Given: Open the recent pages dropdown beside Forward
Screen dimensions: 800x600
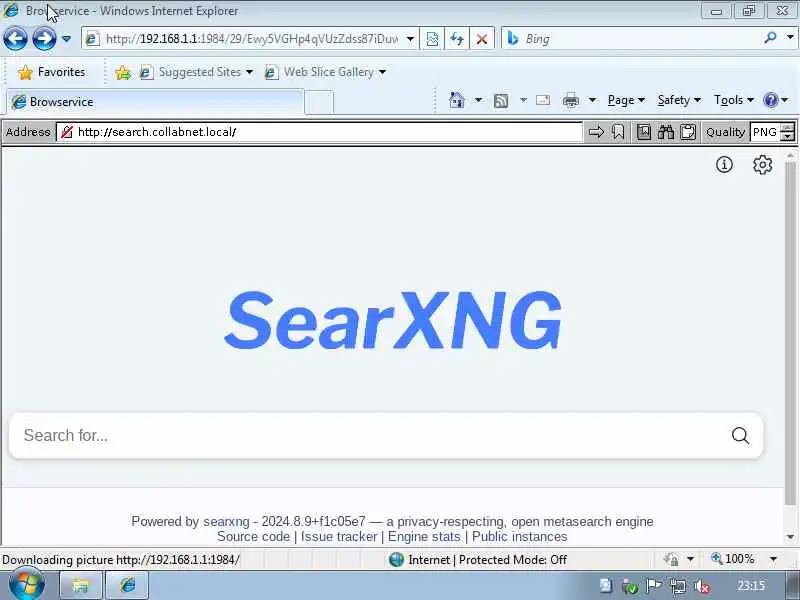Looking at the screenshot, I should click(x=66, y=39).
